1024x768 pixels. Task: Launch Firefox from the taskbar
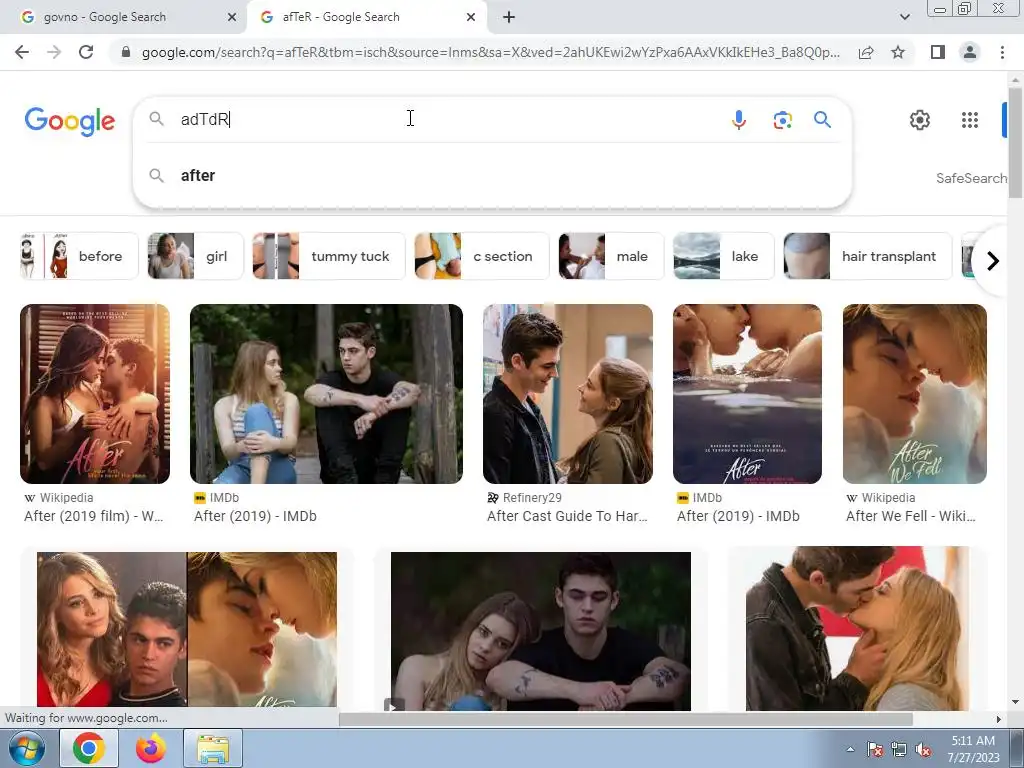[x=150, y=748]
